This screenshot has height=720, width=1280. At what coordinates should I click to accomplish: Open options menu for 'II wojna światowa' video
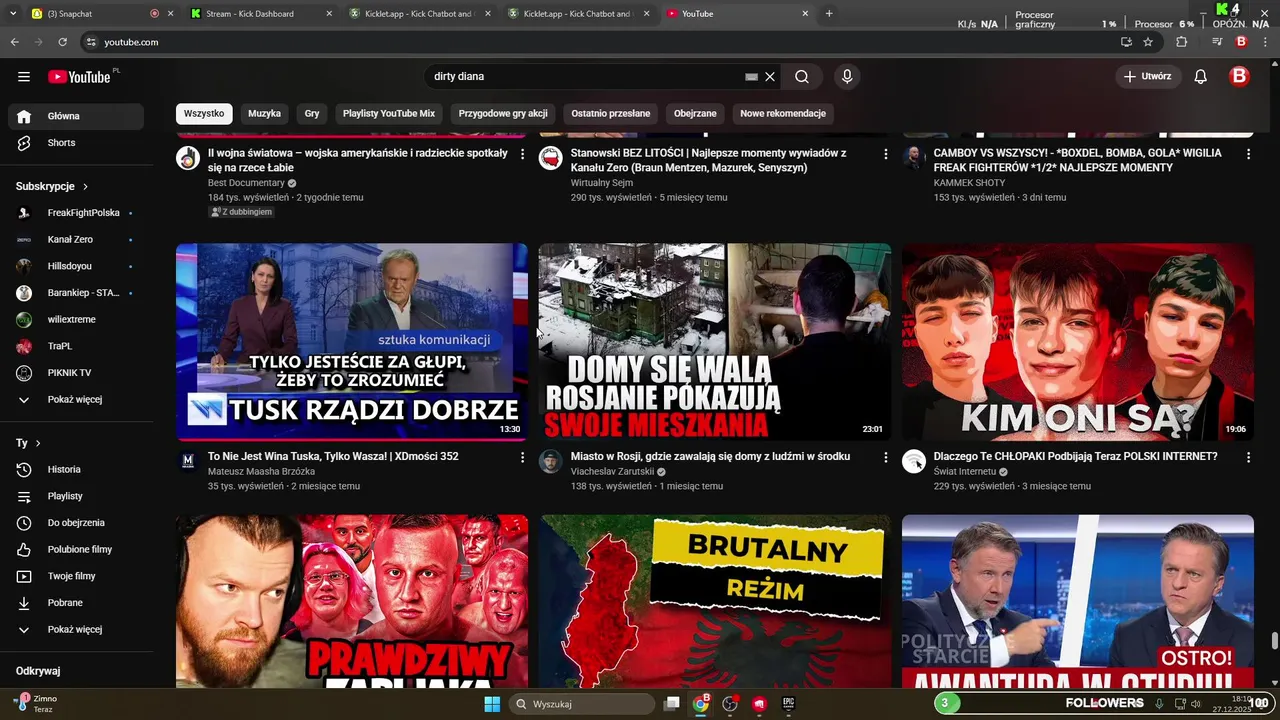click(522, 154)
